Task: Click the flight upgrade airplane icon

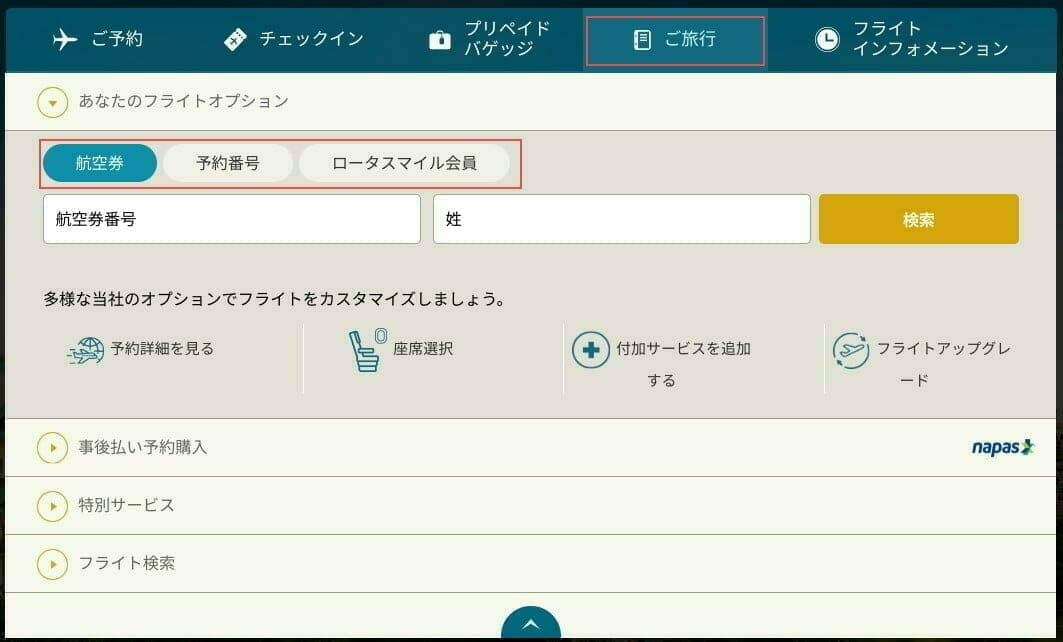Action: (x=851, y=350)
